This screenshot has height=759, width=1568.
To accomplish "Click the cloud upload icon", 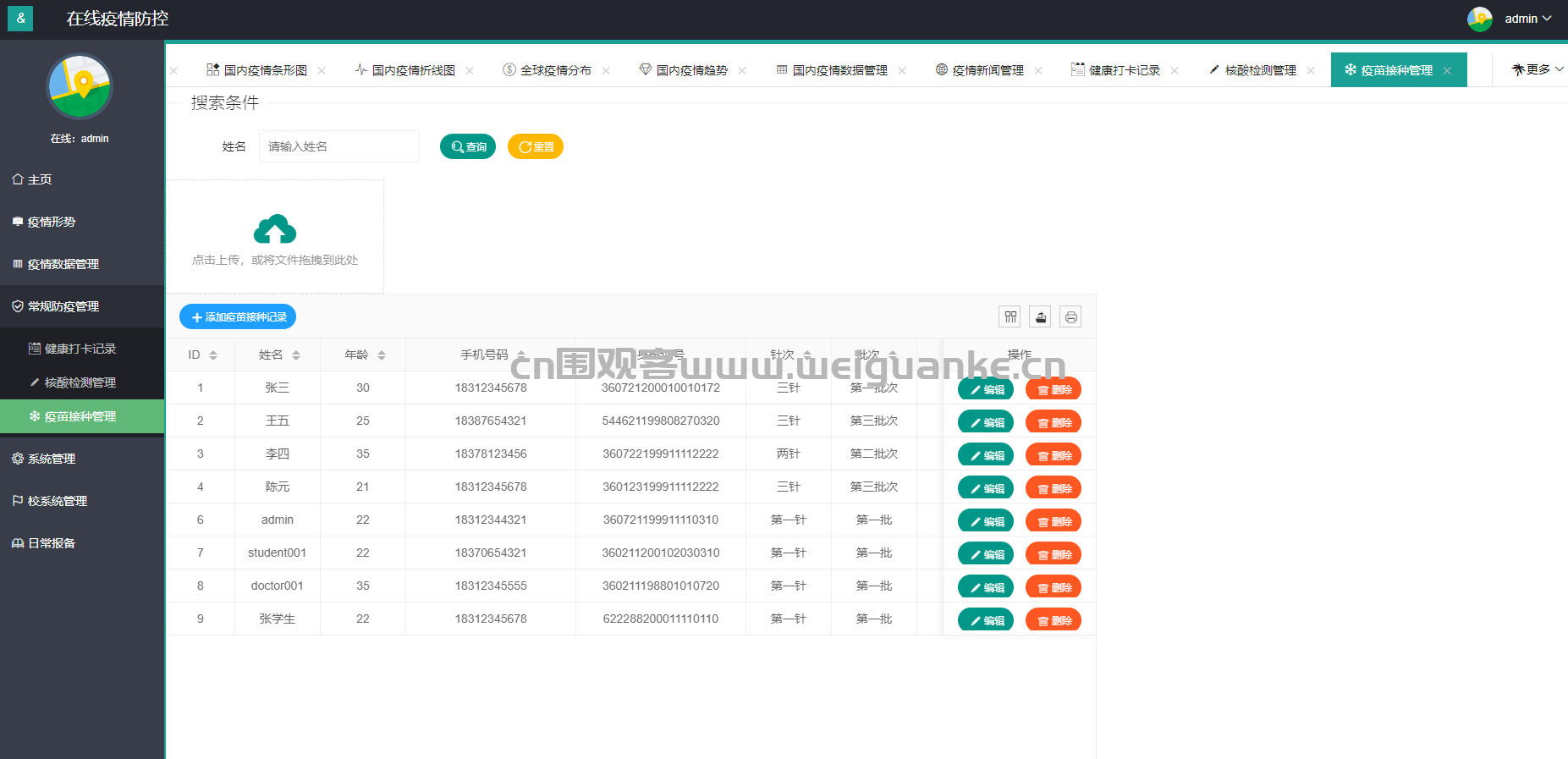I will click(275, 229).
